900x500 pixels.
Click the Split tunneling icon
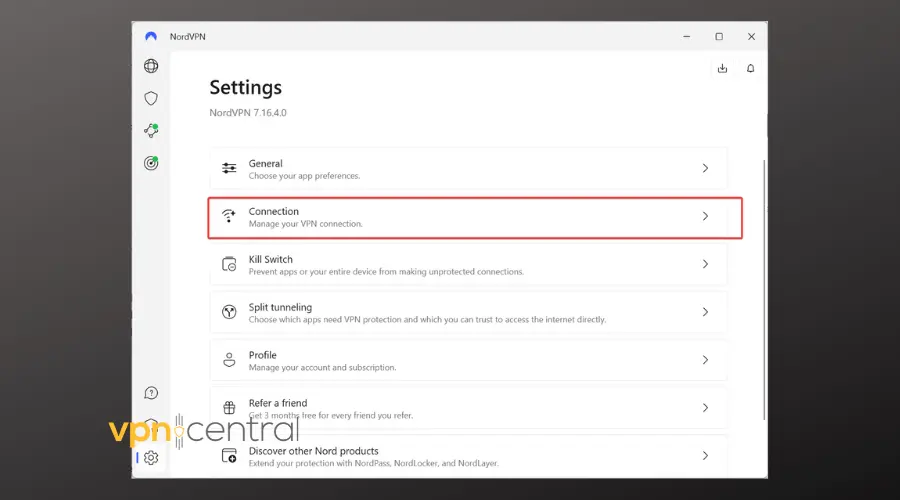tap(229, 312)
